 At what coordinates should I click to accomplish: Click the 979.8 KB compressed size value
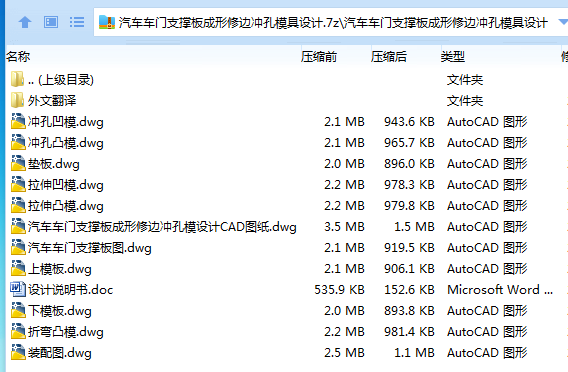pos(409,206)
